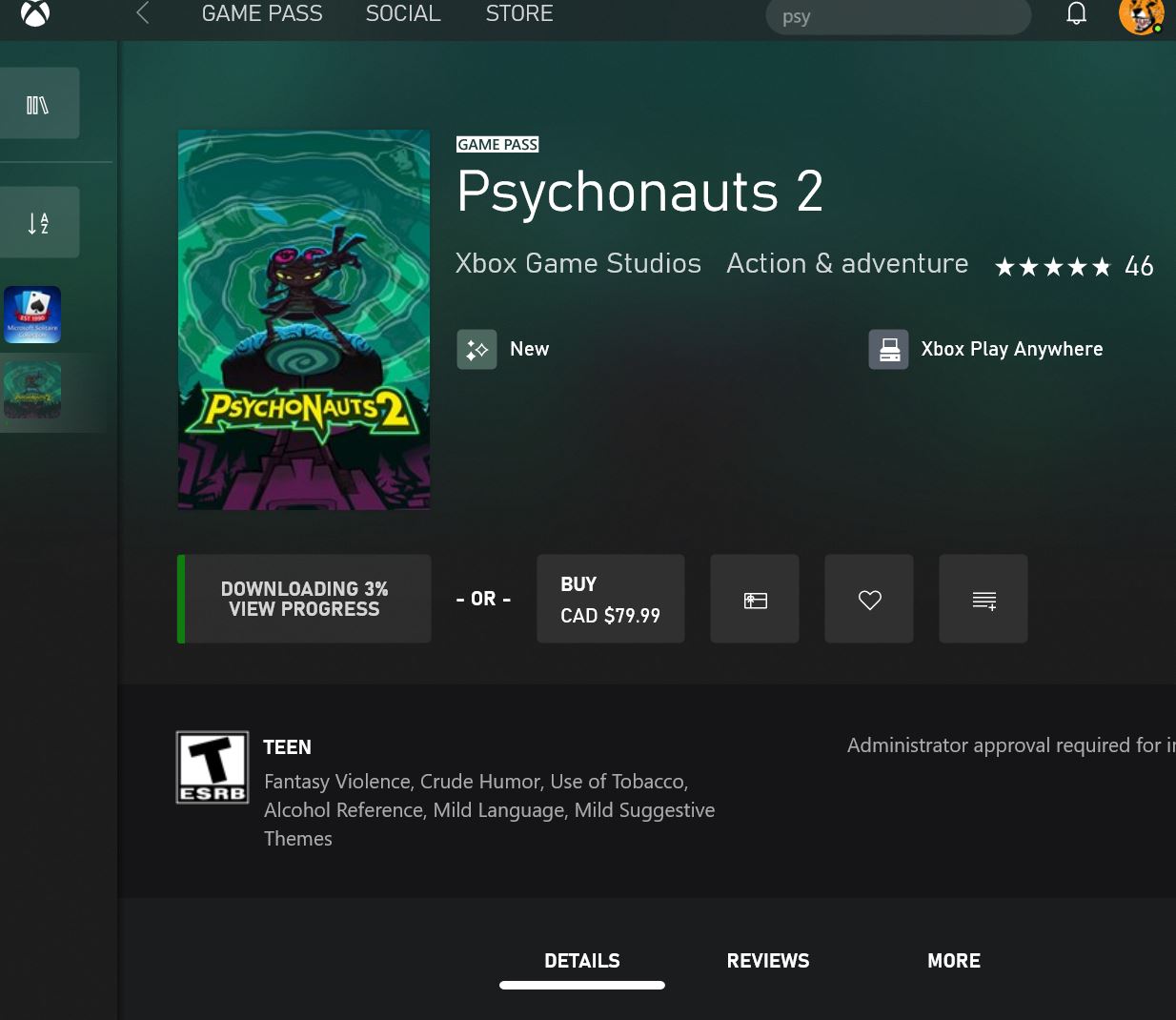
Task: Go back using the left arrow
Action: pos(143,13)
